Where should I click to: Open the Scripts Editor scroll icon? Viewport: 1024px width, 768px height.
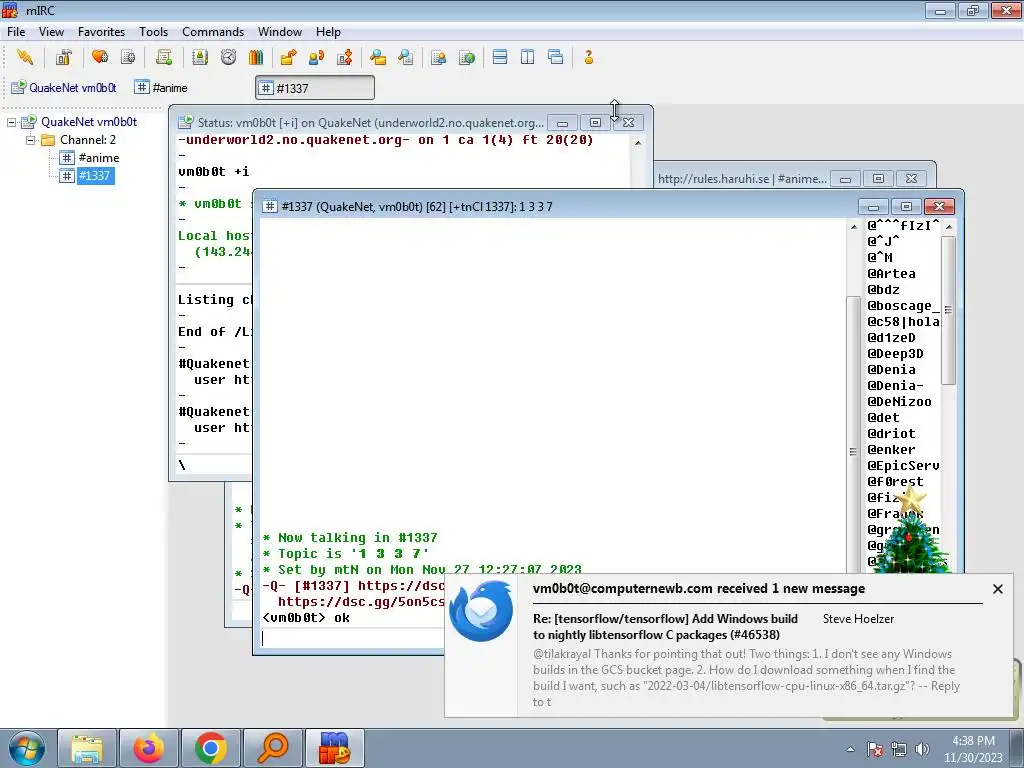[x=164, y=57]
